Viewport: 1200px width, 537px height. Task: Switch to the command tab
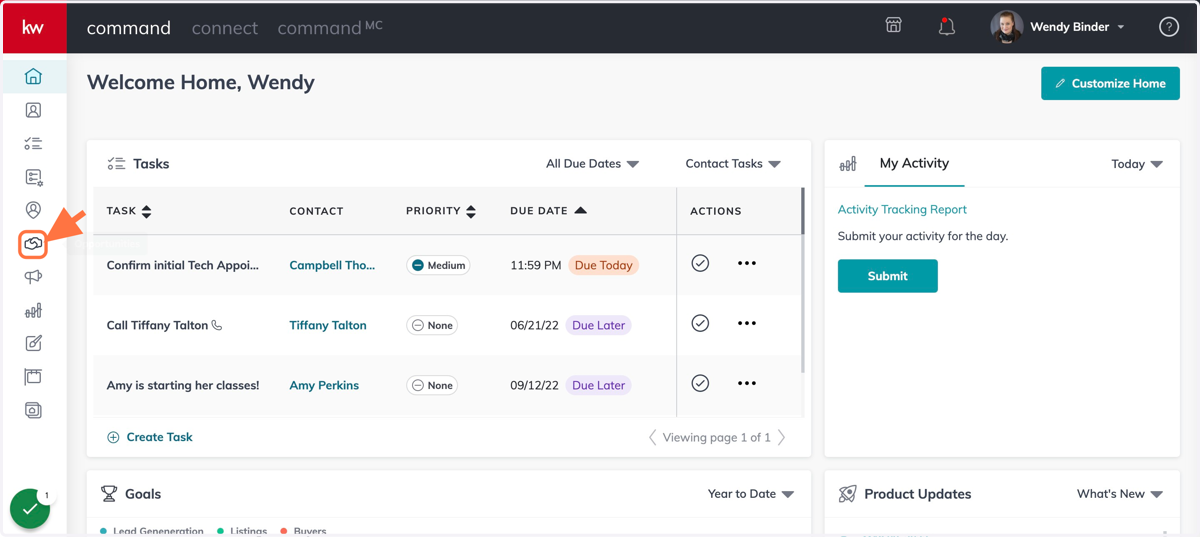pyautogui.click(x=129, y=28)
